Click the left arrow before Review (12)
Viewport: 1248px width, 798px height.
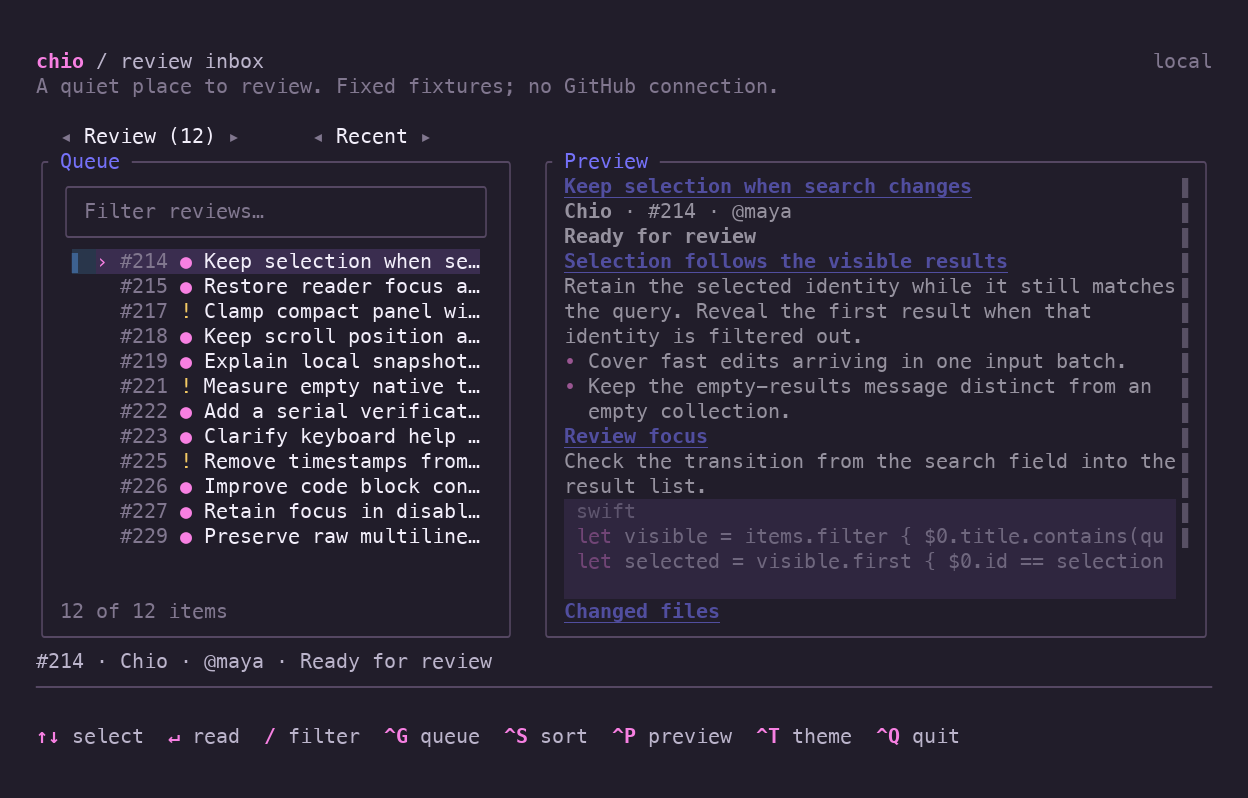click(x=66, y=137)
